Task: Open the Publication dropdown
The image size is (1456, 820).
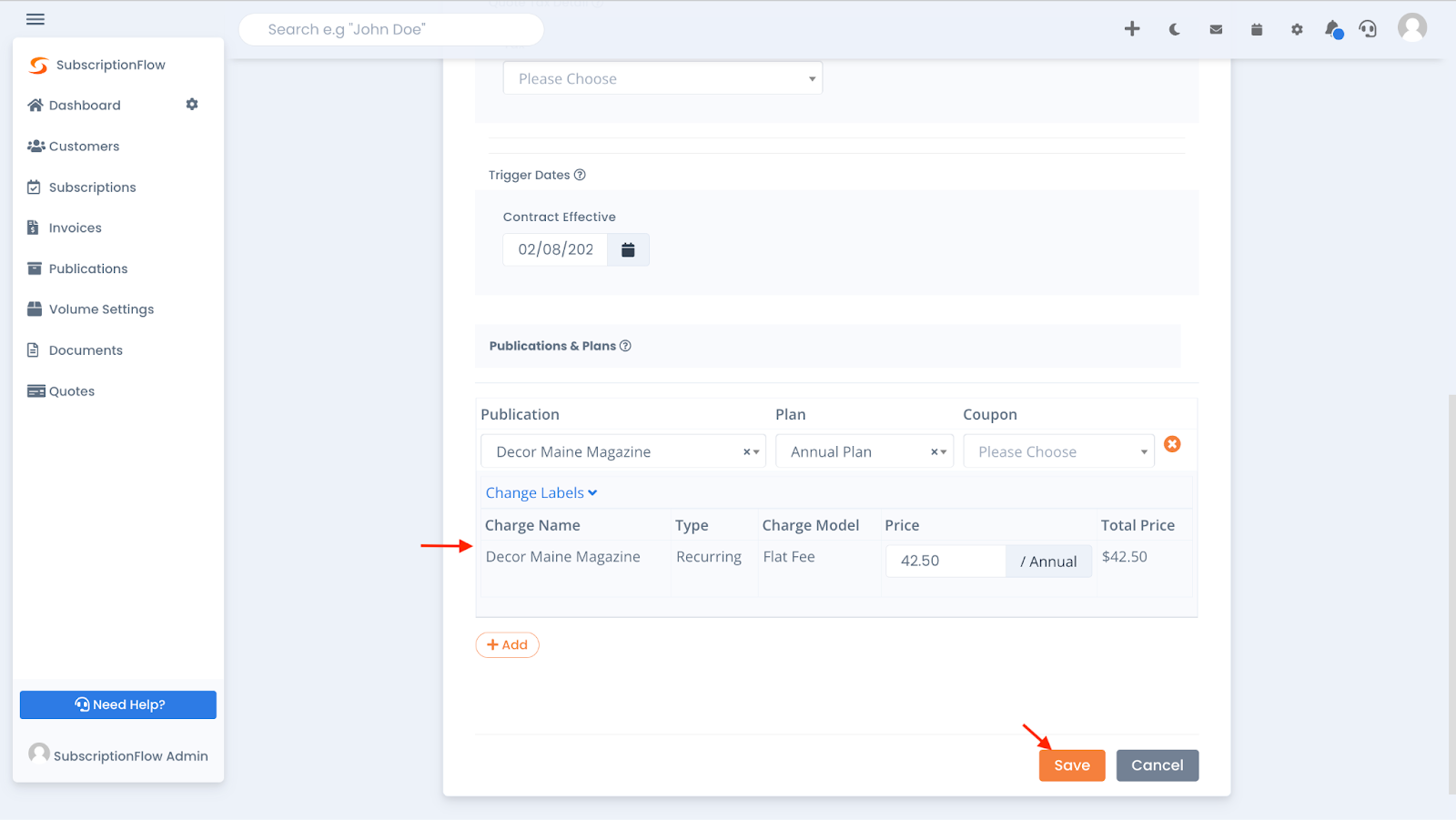Action: coord(623,451)
